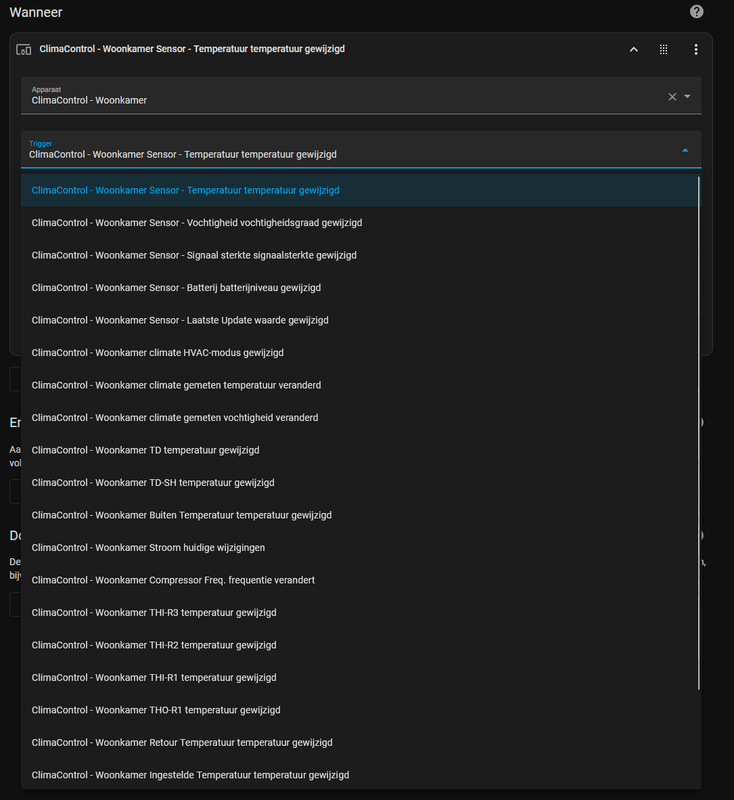Choose the Vochtigheid vochtigheidsgraad gewijzigd option
The image size is (734, 800).
coord(197,223)
